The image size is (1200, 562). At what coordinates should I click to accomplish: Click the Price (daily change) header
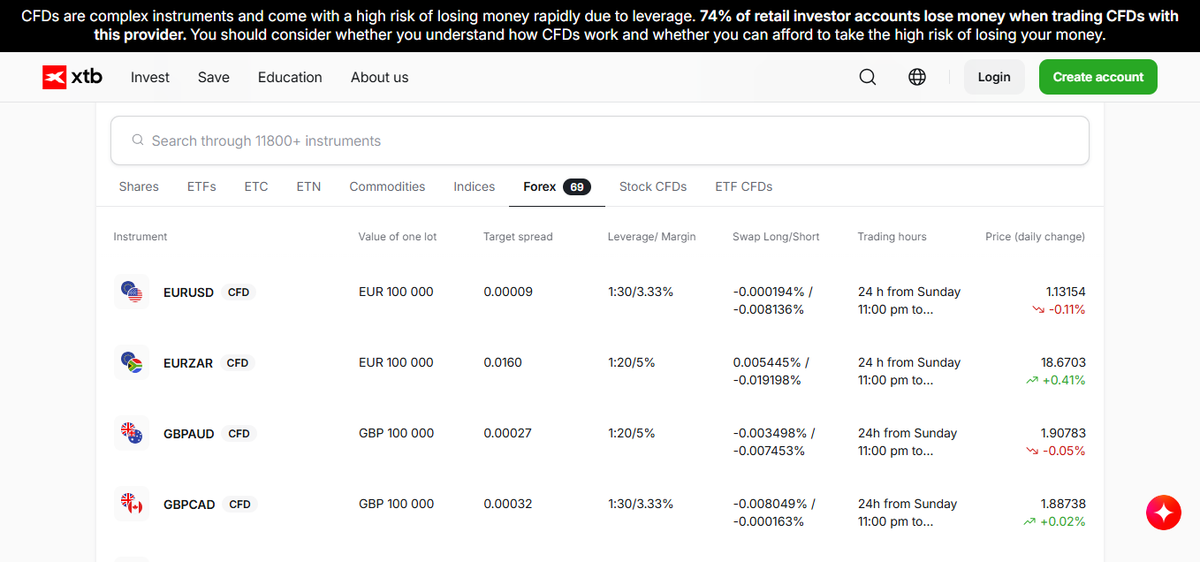coord(1035,237)
